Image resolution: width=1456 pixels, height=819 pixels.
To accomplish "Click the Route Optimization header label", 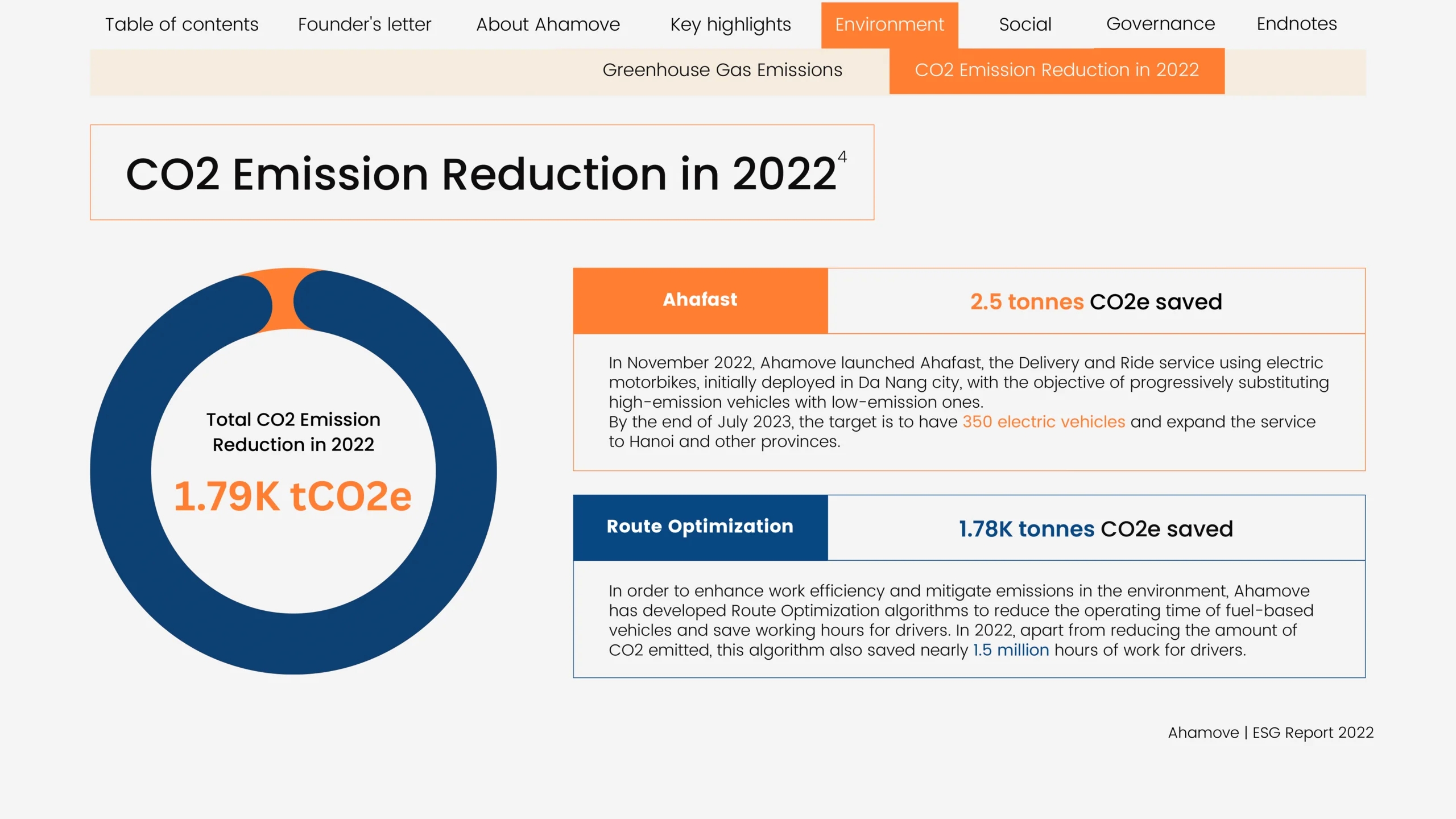I will tap(700, 527).
